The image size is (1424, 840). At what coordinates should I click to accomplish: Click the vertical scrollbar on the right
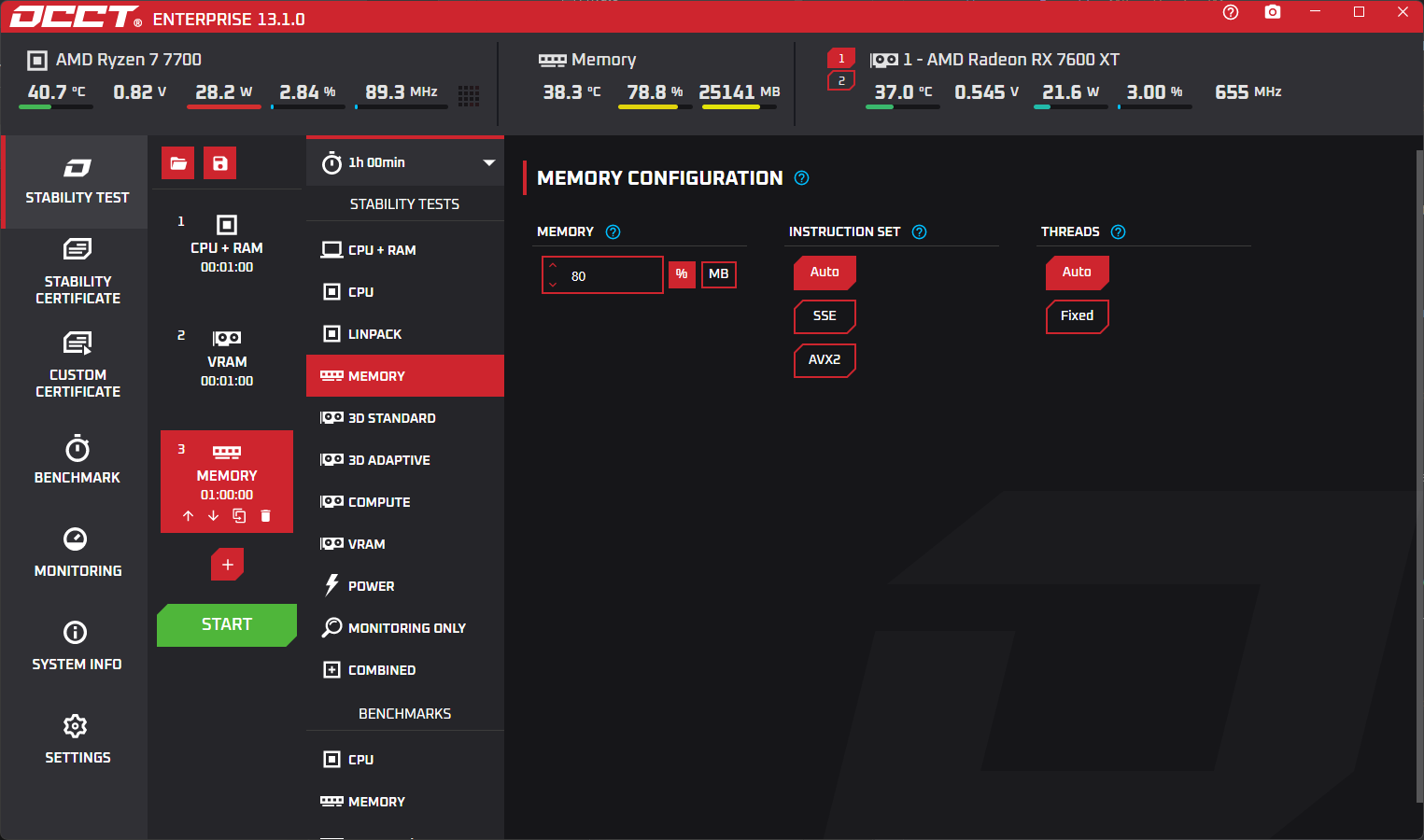[x=1419, y=476]
